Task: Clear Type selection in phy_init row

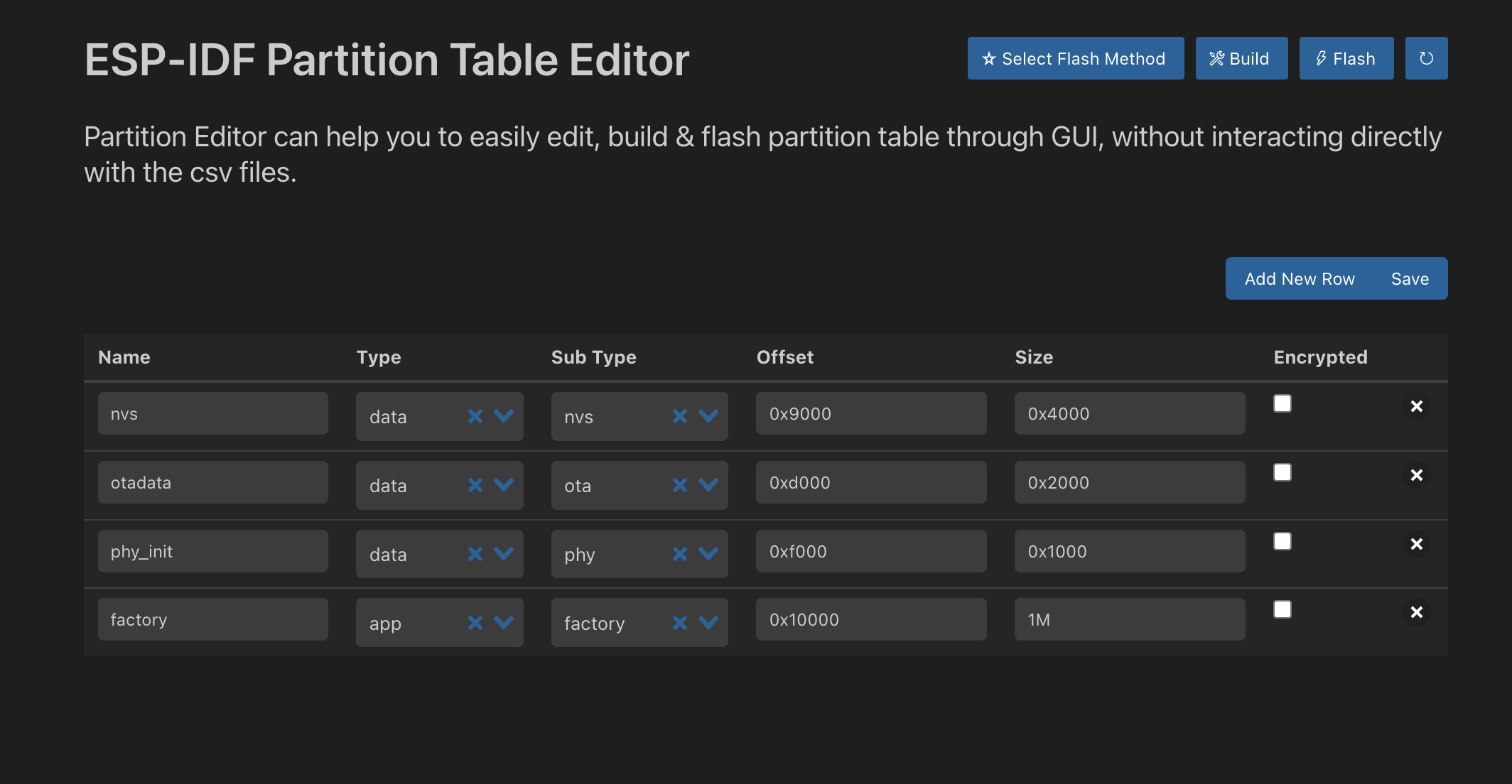Action: [x=475, y=554]
